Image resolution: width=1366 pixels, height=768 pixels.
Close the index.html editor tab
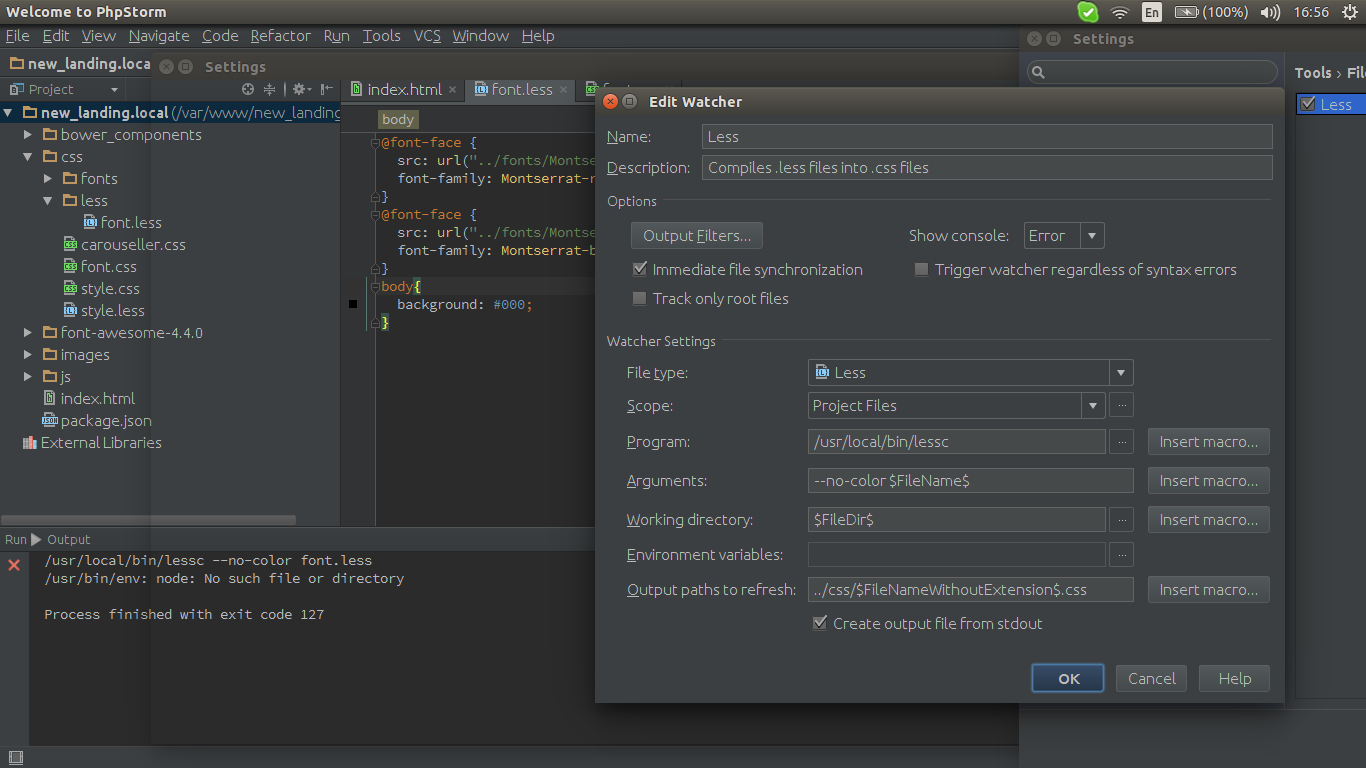(452, 89)
